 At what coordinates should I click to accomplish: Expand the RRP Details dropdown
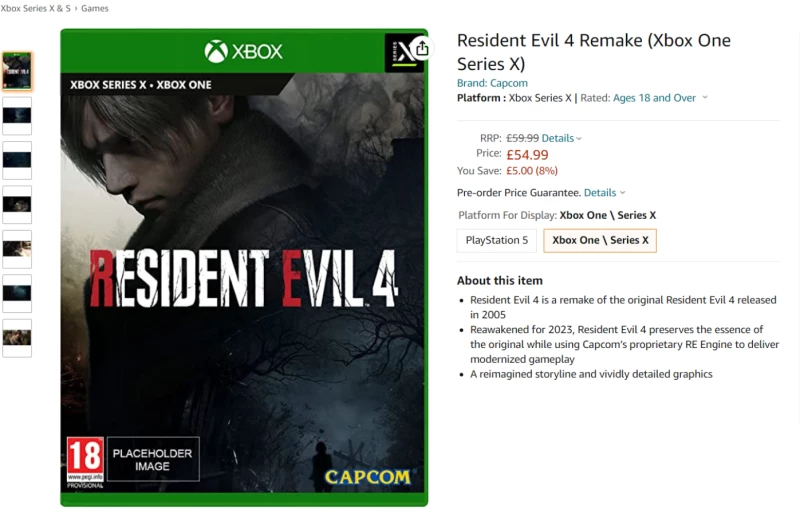pyautogui.click(x=561, y=138)
